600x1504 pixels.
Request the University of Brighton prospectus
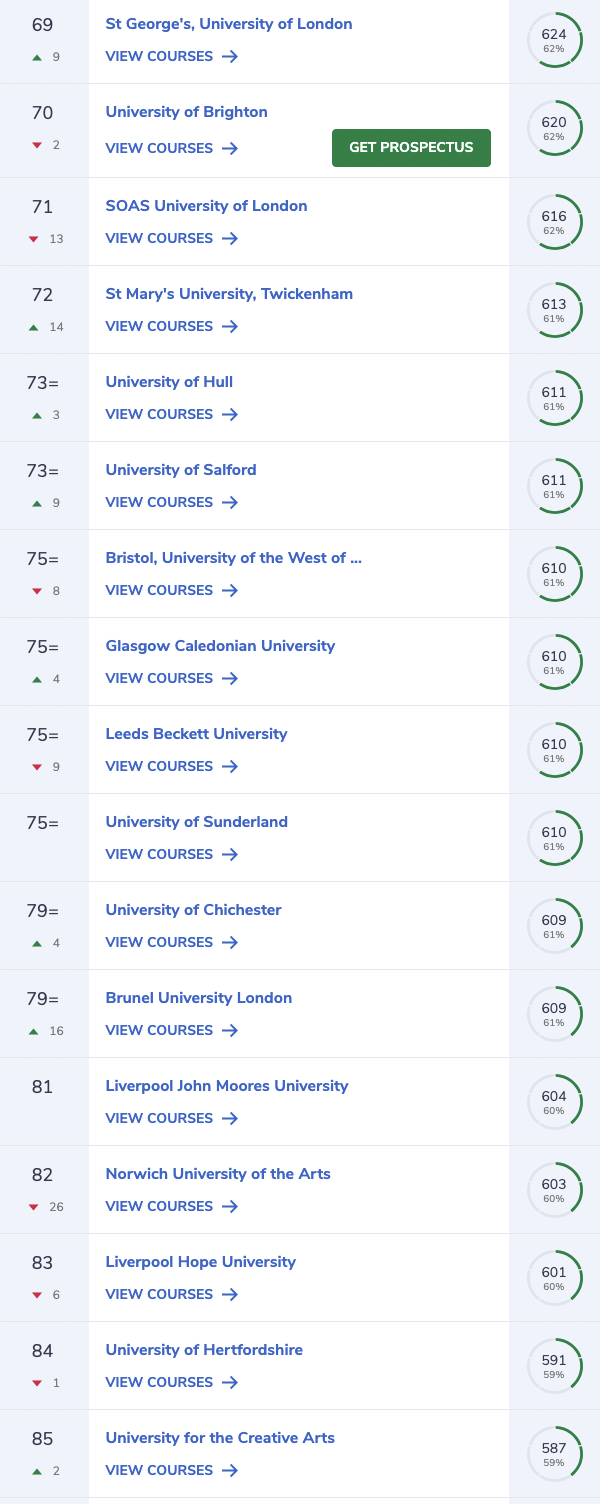pos(411,148)
